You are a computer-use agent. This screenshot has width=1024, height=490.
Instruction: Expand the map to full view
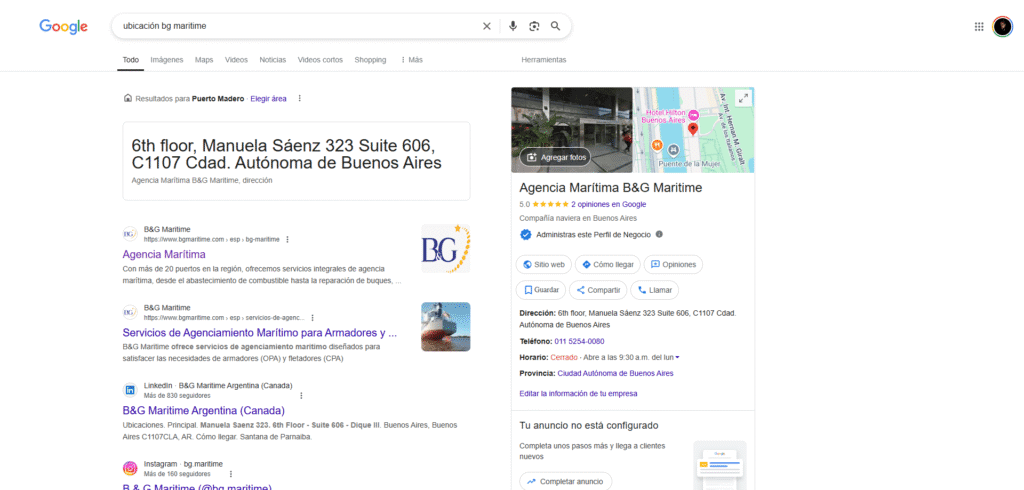742,98
